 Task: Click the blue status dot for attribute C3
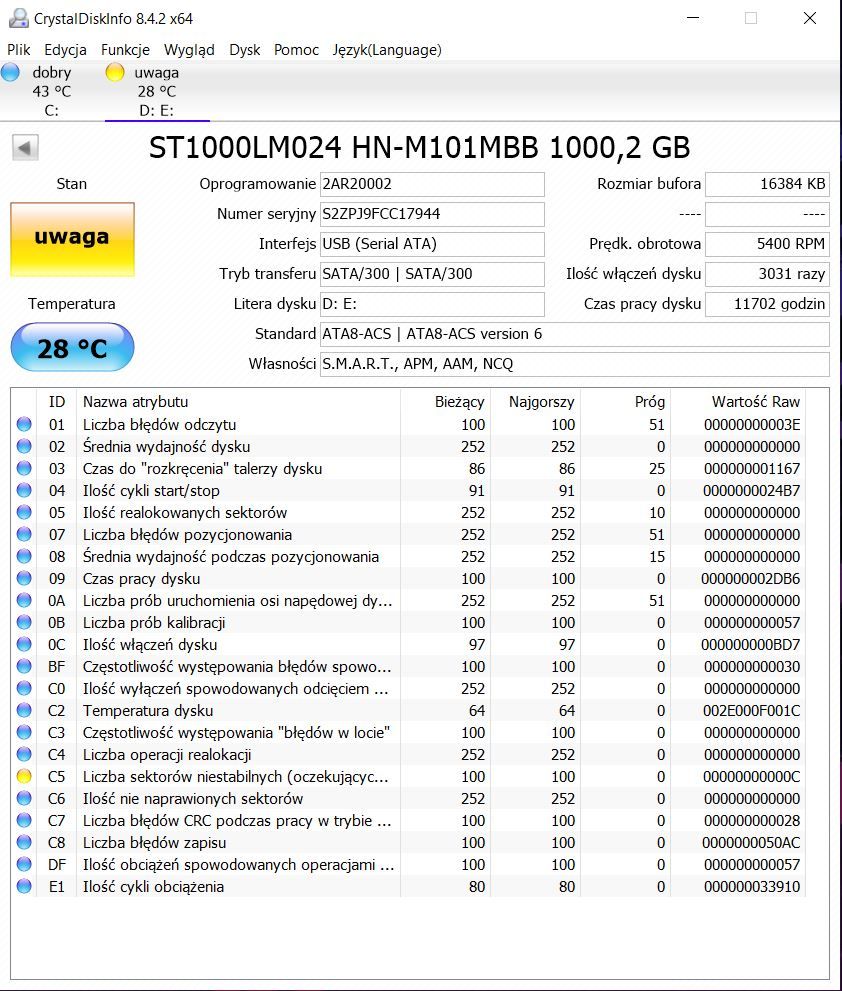24,733
